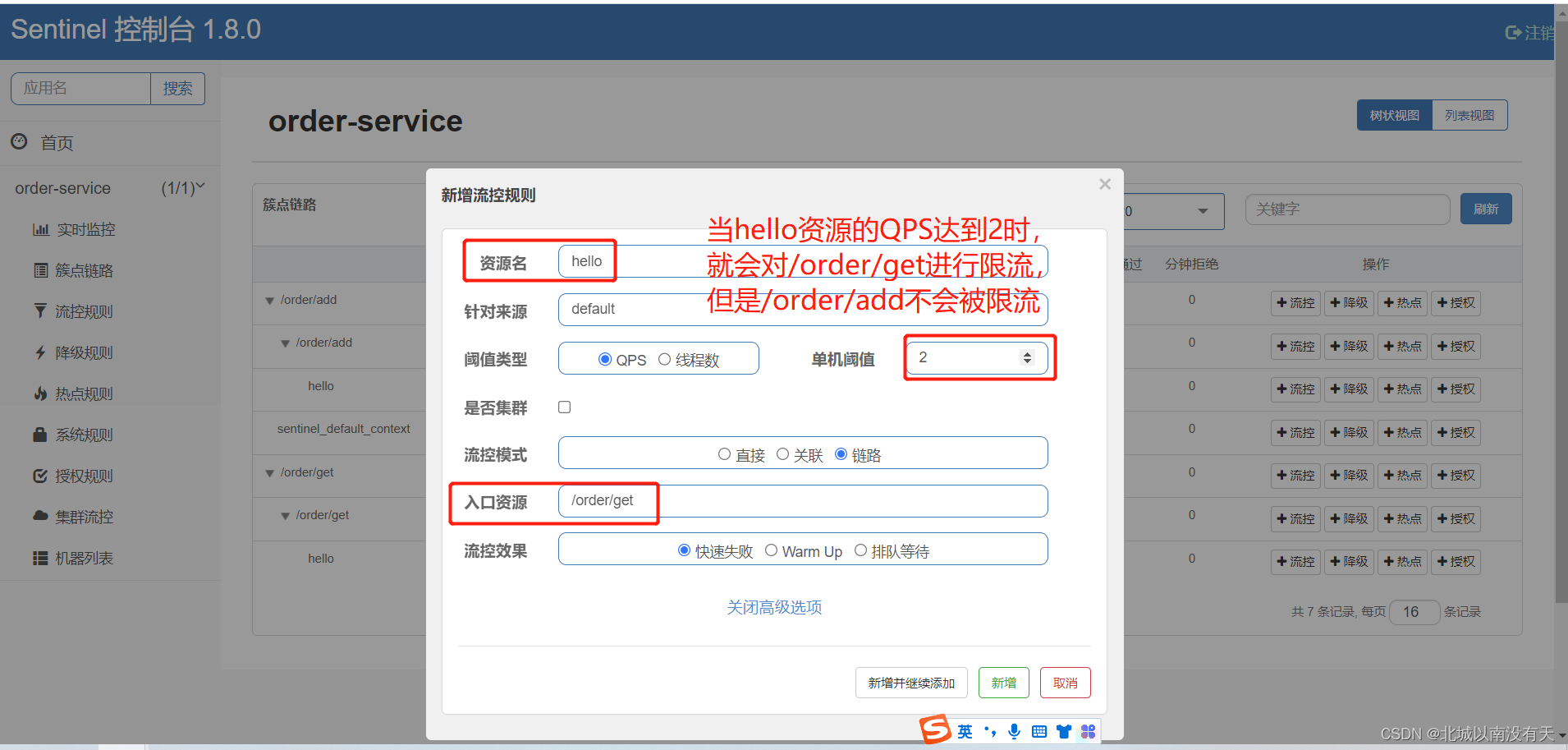
Task: Open 降级规则 lightning icon entry
Action: [40, 352]
